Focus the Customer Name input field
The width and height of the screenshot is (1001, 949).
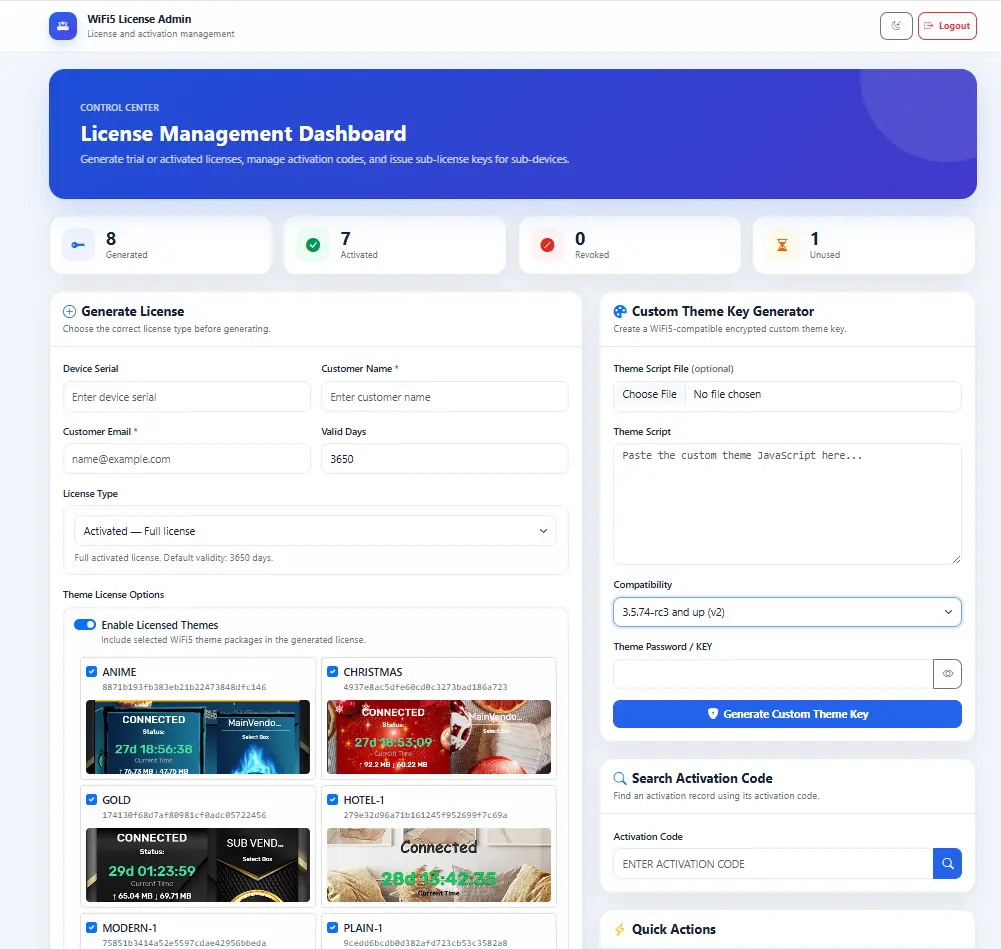pos(444,397)
